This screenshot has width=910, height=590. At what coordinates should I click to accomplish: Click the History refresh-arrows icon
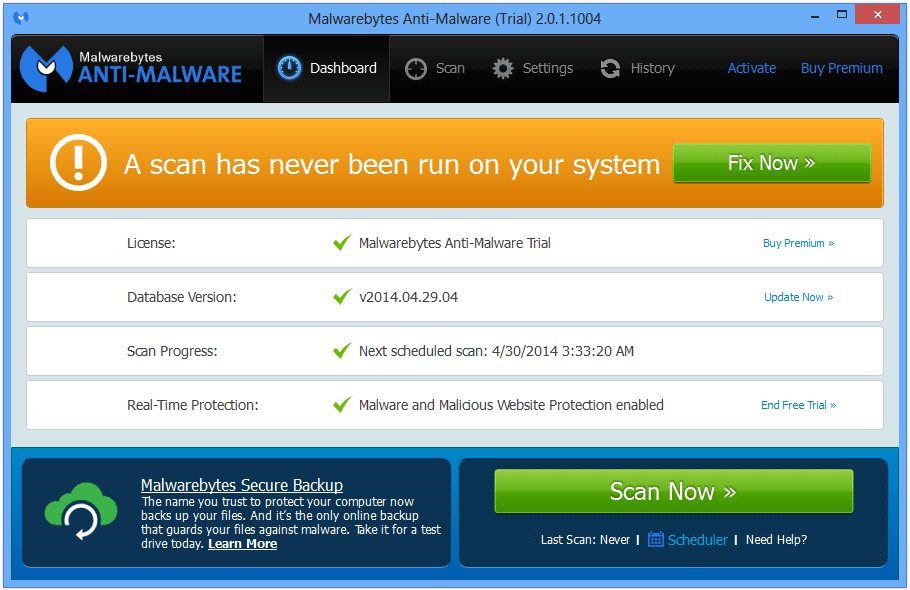[x=610, y=68]
